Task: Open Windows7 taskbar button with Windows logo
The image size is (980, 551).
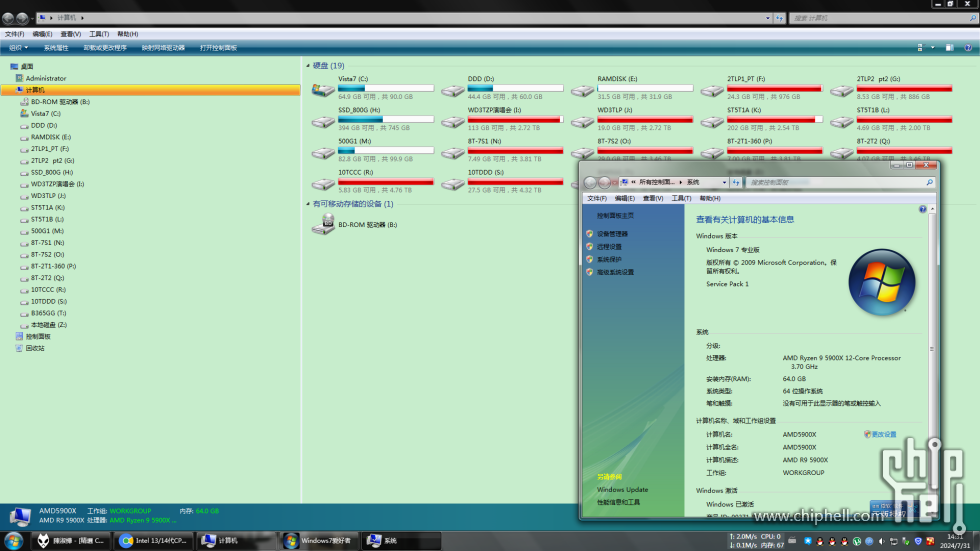Action: pos(319,541)
